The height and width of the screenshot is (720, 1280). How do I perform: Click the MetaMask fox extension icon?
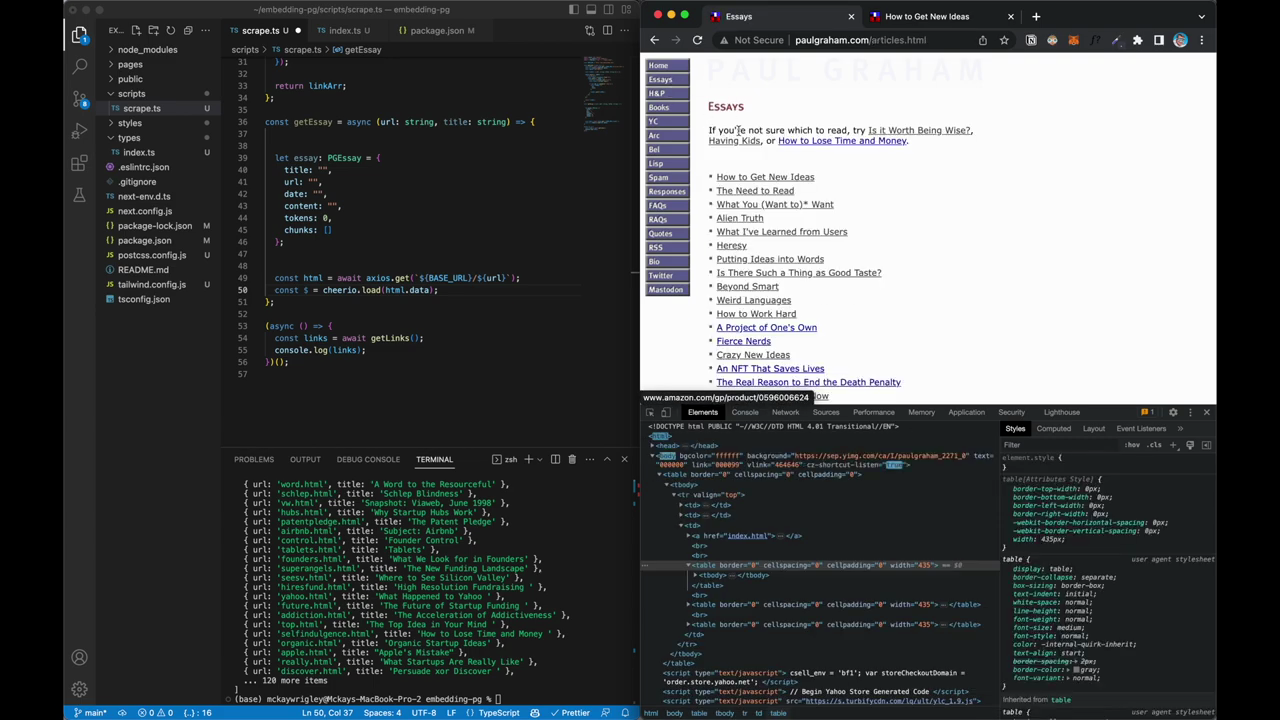coord(1073,40)
